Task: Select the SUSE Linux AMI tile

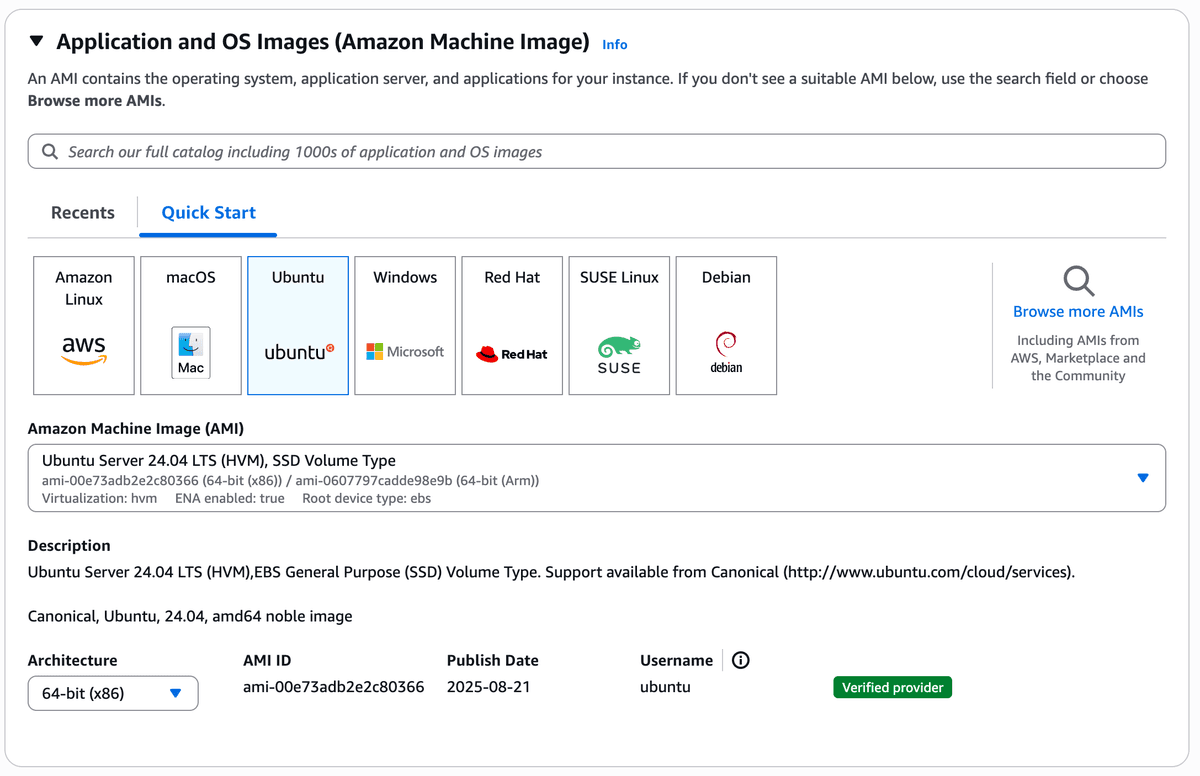Action: pos(619,325)
